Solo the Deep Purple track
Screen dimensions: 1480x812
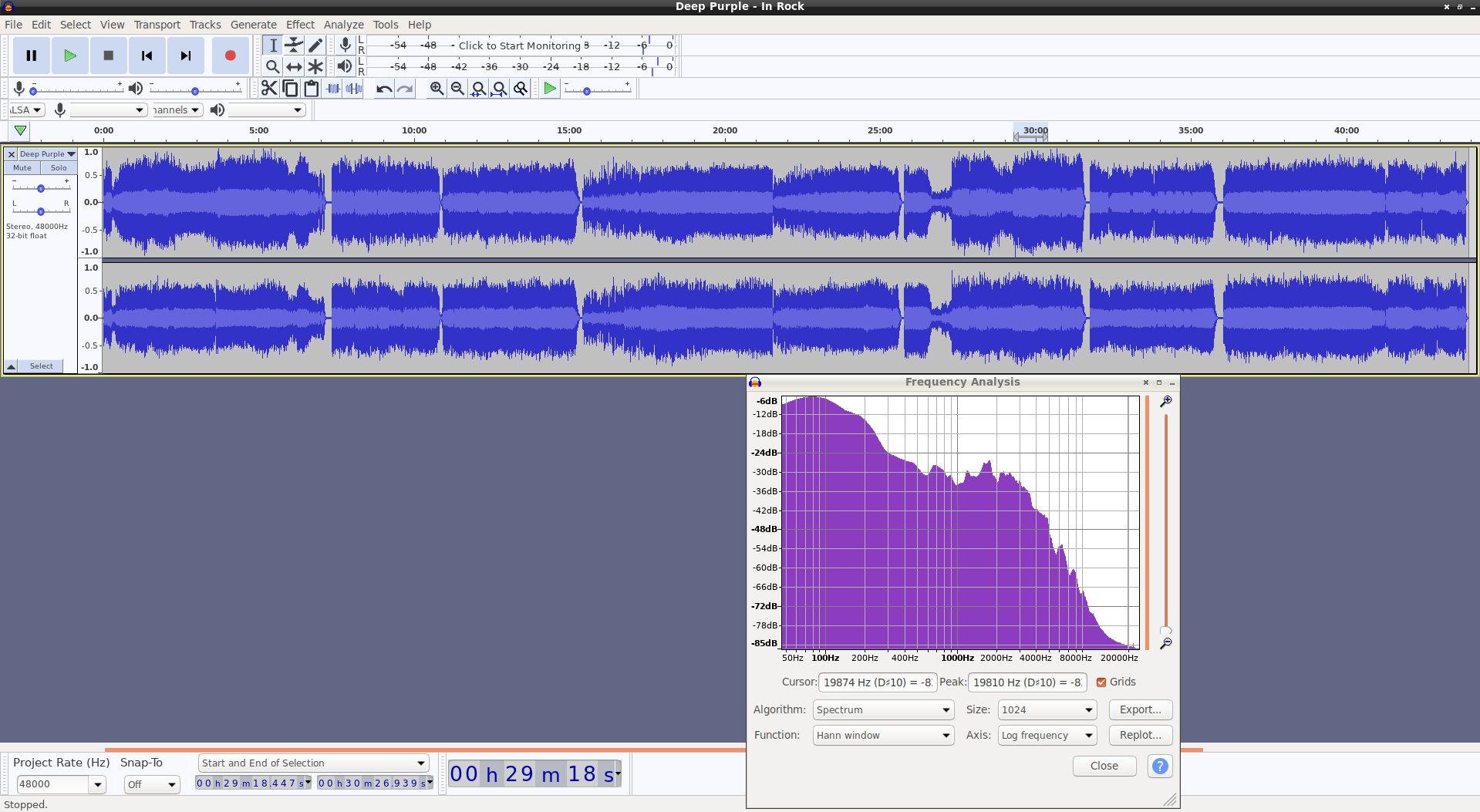click(x=59, y=167)
